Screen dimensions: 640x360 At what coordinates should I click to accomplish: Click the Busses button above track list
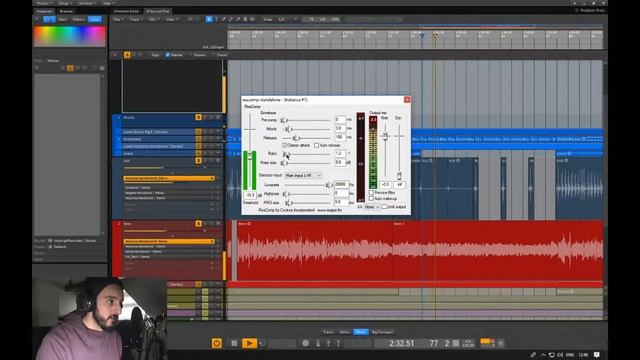(x=200, y=55)
